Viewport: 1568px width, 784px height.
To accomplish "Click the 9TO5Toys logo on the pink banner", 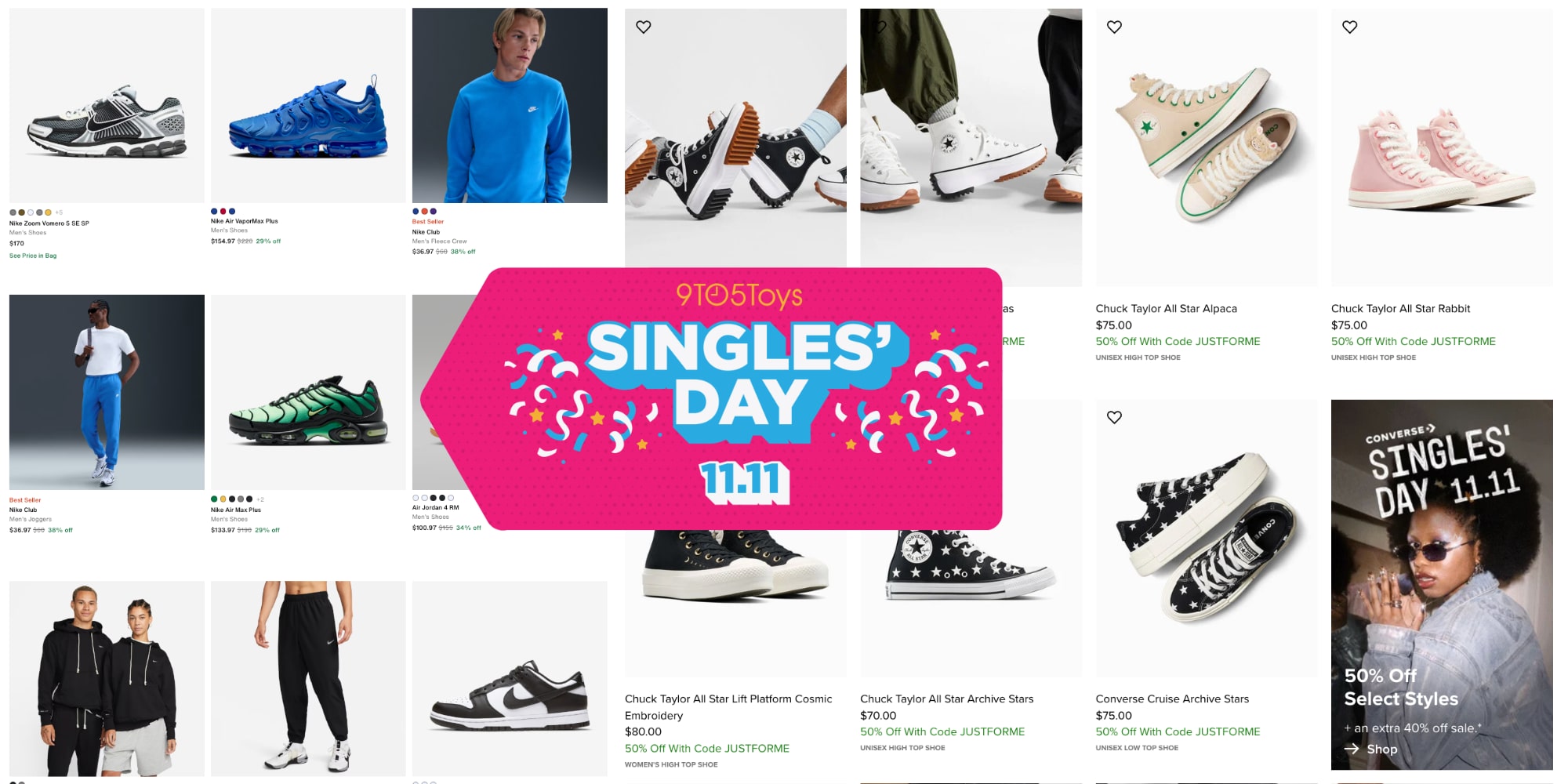I will pos(739,296).
